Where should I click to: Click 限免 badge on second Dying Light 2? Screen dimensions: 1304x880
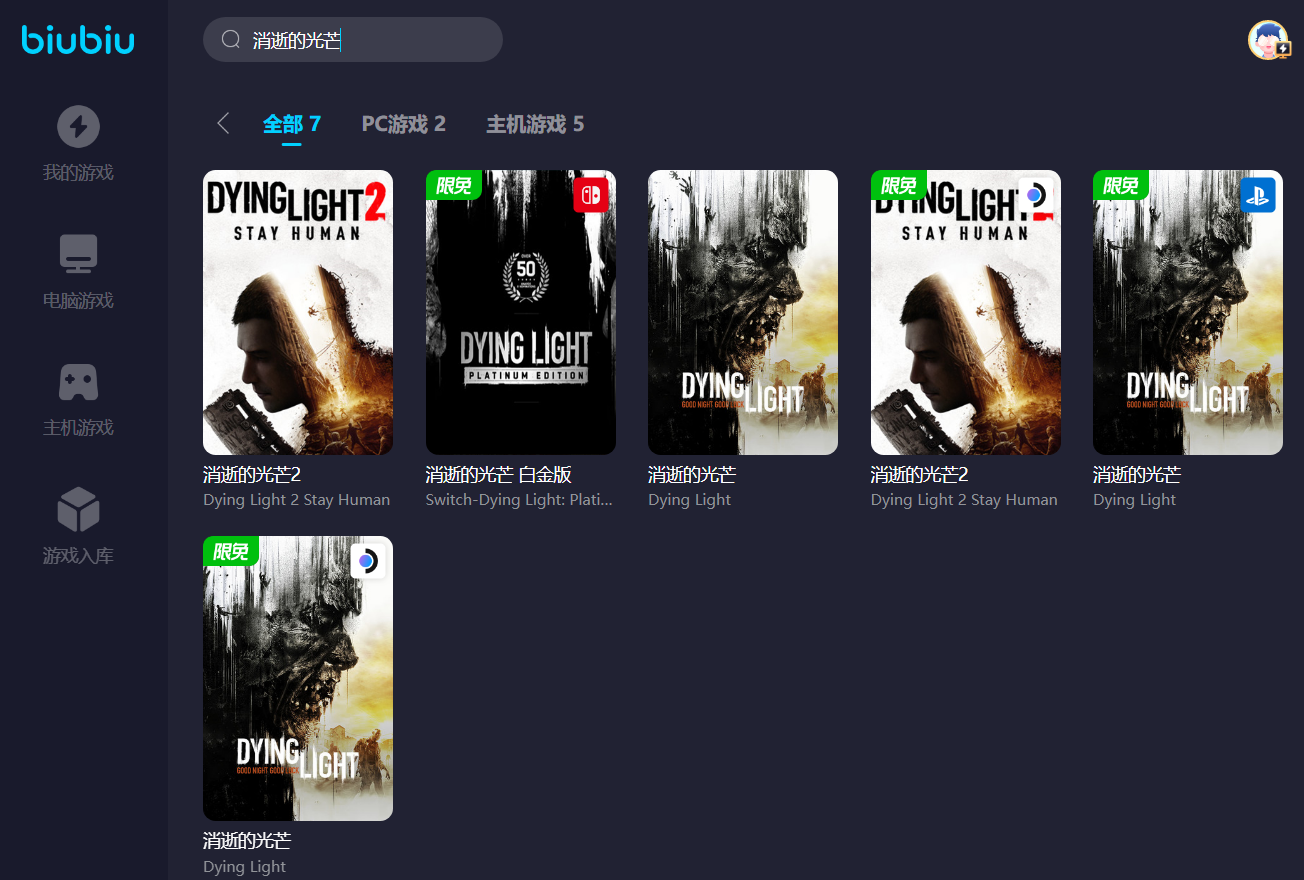tap(898, 185)
